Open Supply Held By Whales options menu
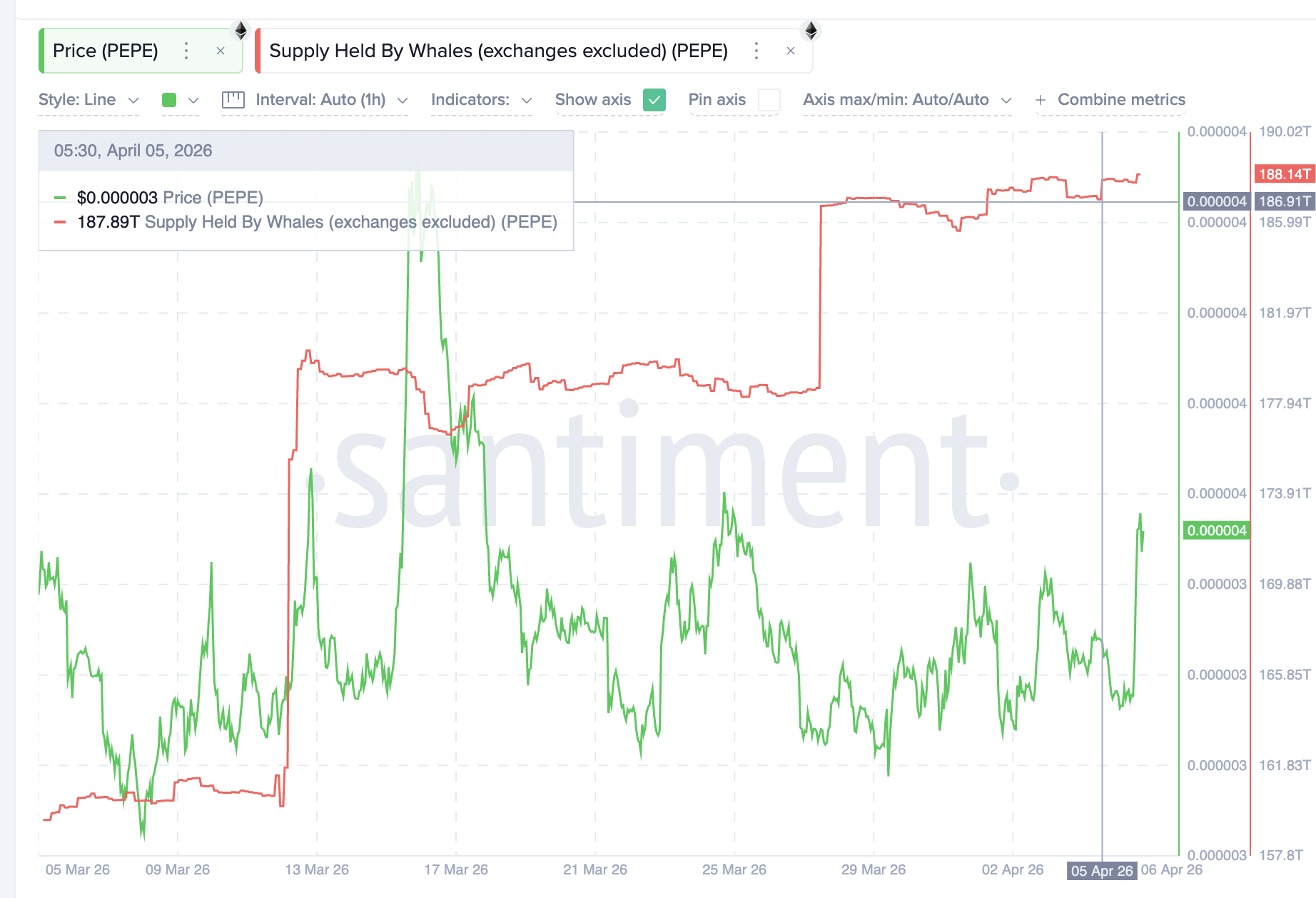This screenshot has height=898, width=1316. click(756, 51)
